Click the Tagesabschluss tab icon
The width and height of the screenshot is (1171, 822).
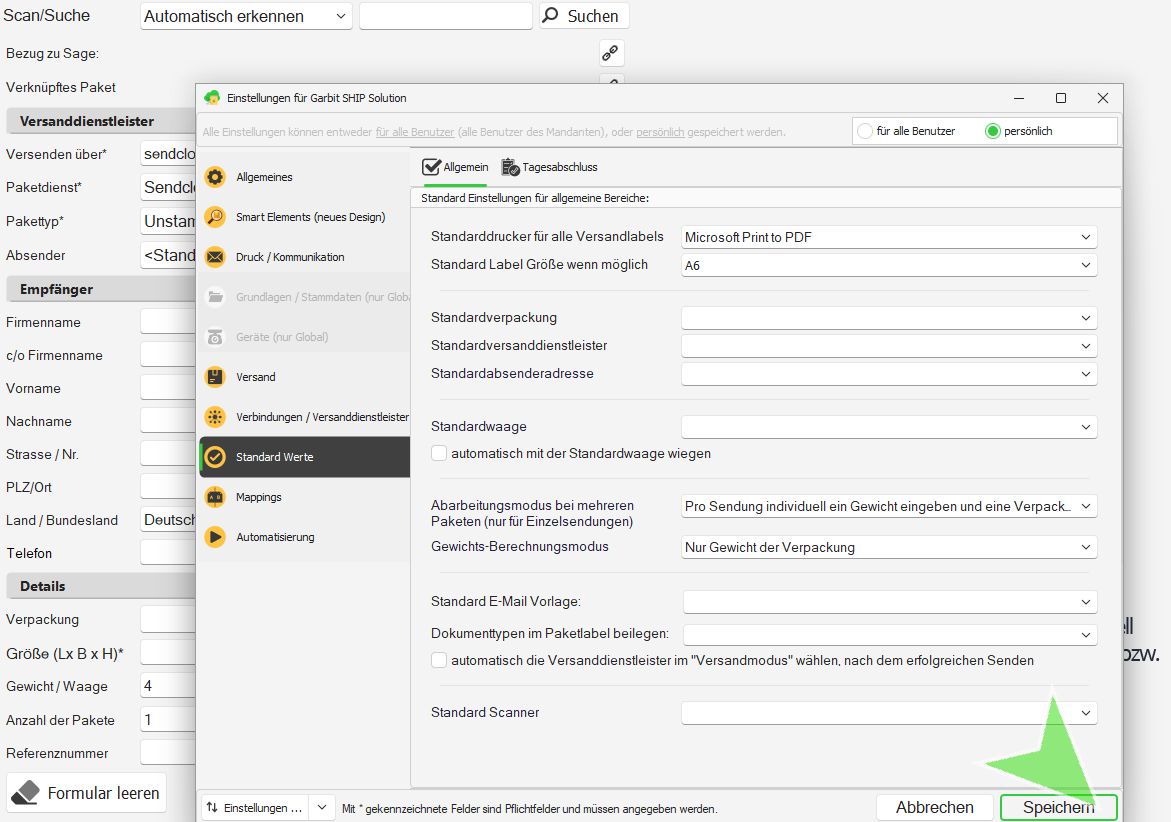pos(510,167)
